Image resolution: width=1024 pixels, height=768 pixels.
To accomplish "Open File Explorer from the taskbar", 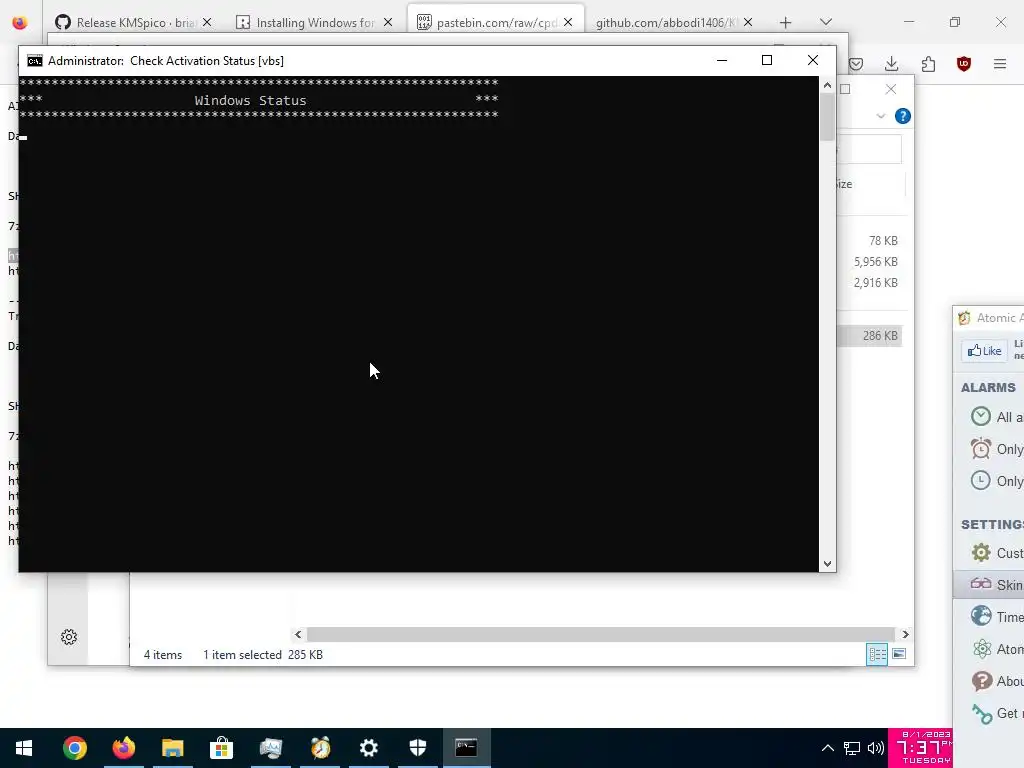I will [172, 748].
